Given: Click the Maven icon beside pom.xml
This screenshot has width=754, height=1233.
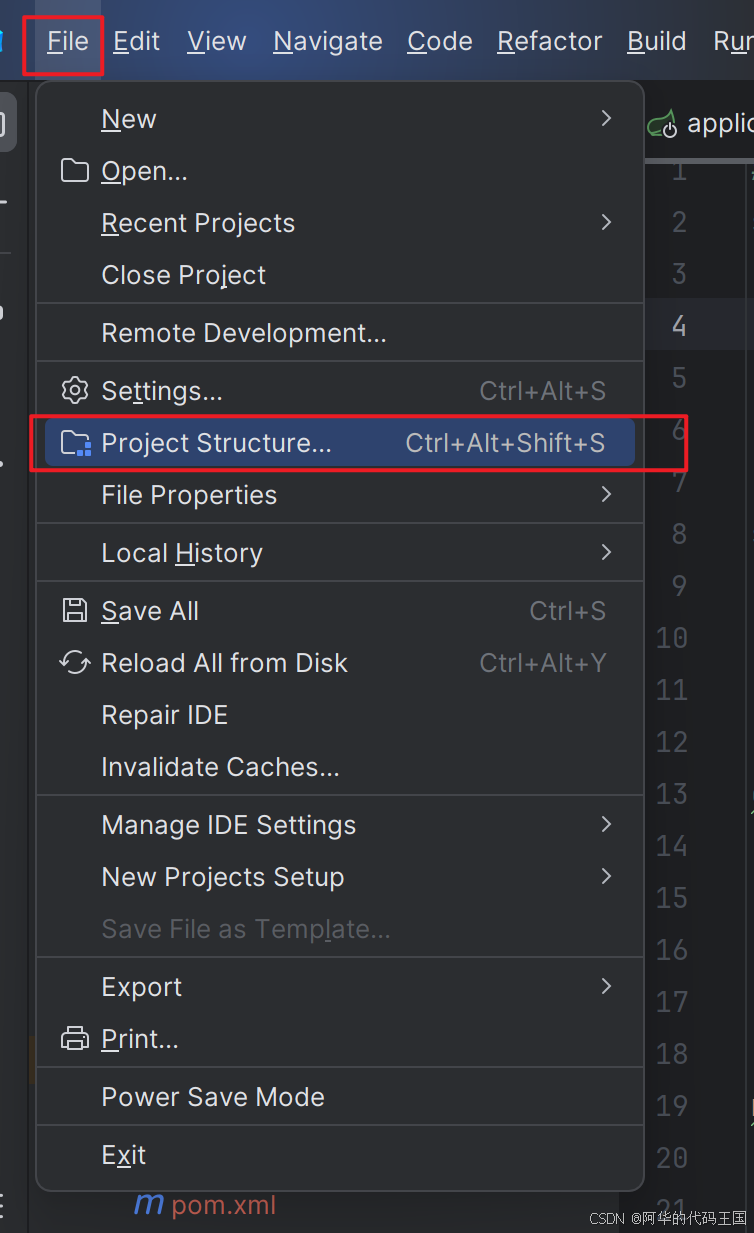Looking at the screenshot, I should (148, 1204).
